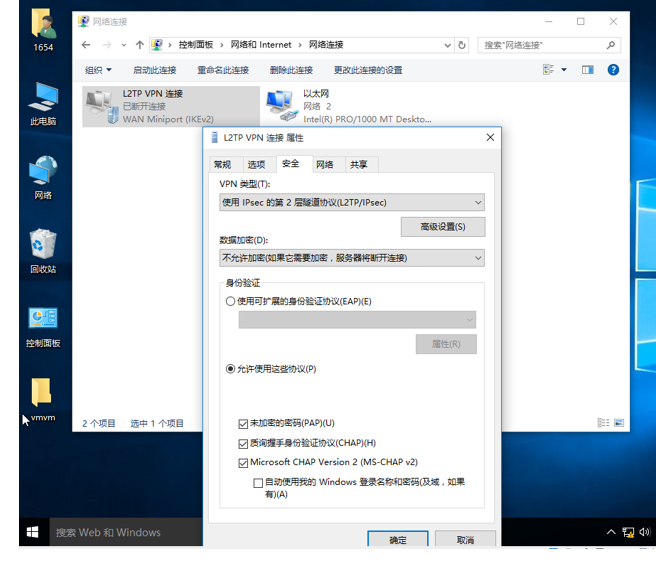Open the 网络 desktop icon
The image size is (656, 566).
[x=43, y=177]
